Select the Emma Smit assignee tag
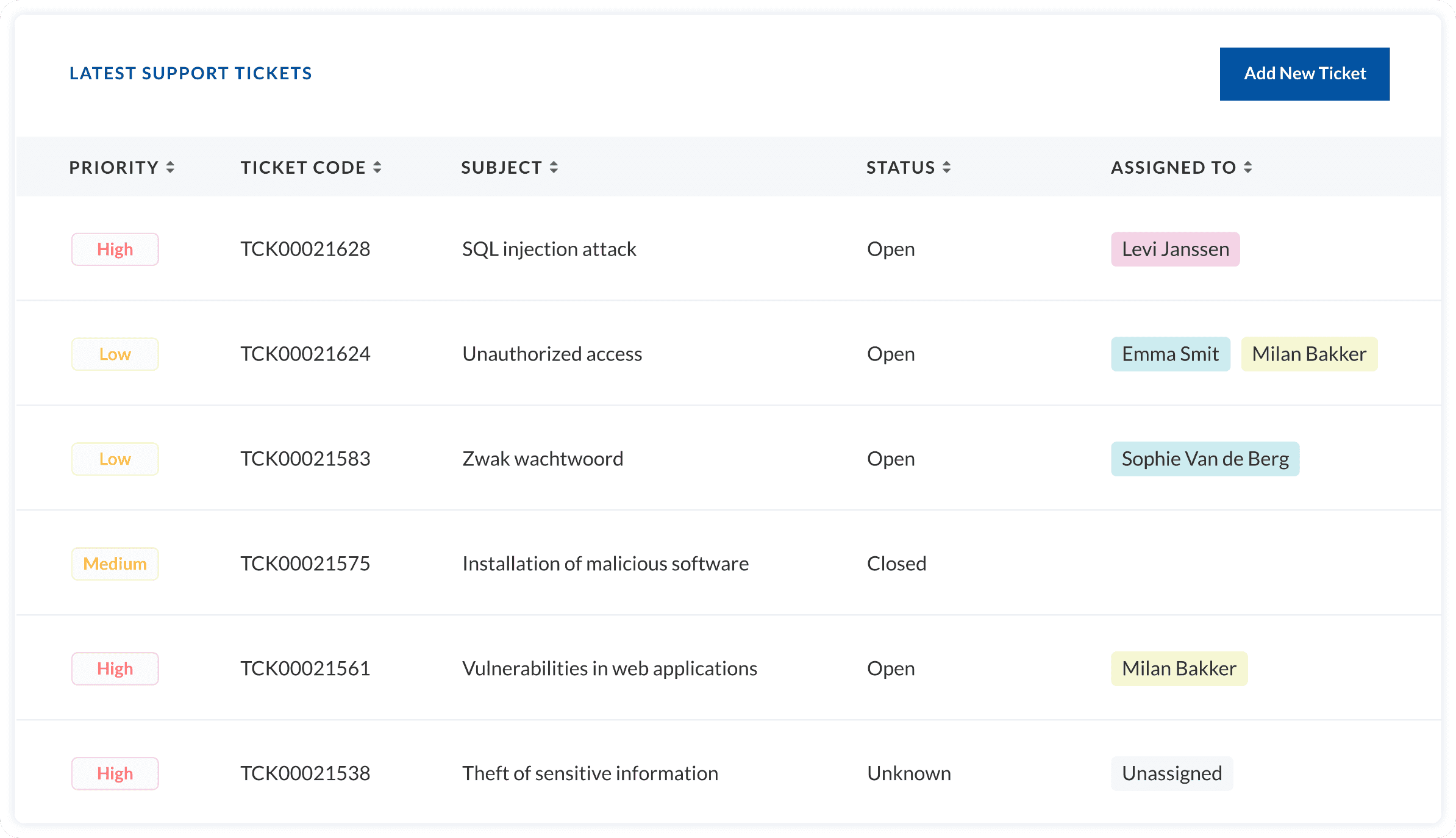 [1170, 354]
